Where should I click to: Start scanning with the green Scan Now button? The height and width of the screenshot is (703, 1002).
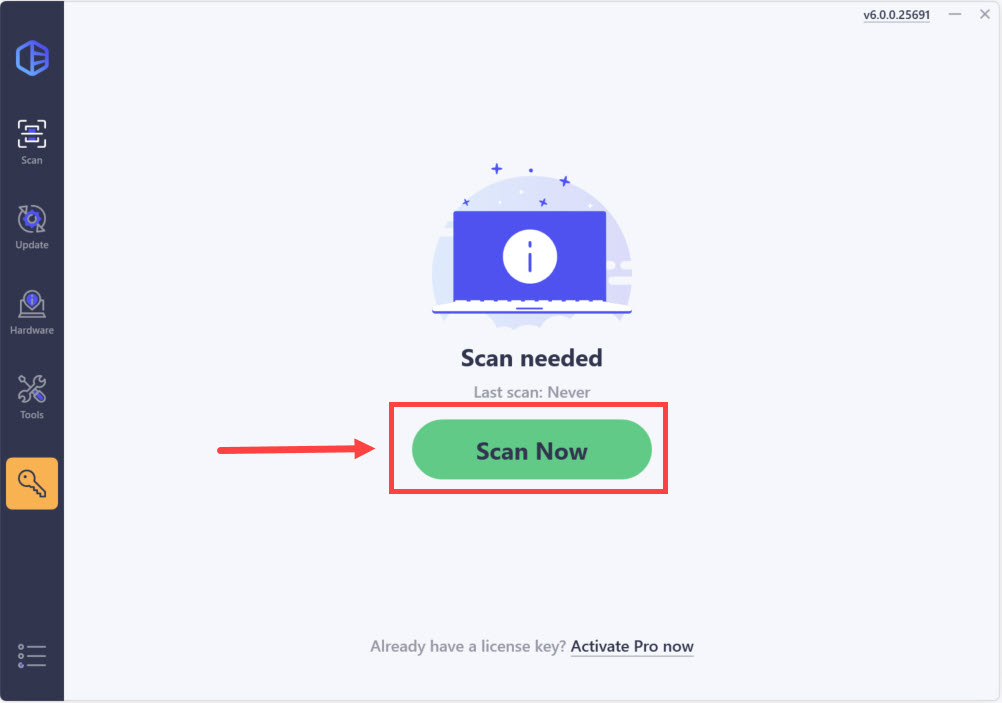coord(532,450)
